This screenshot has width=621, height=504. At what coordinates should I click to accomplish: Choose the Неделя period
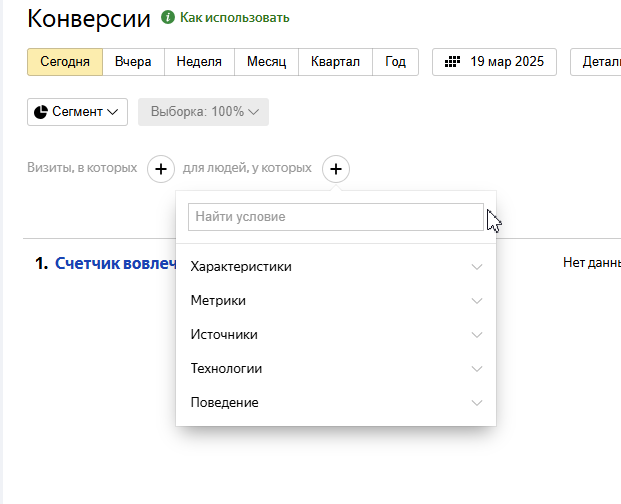pyautogui.click(x=199, y=62)
